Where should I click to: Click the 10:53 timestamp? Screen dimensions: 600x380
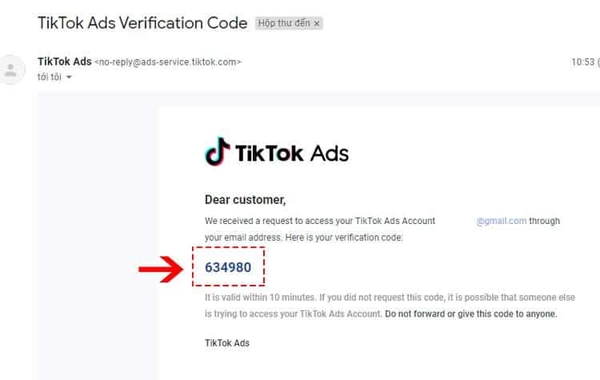[583, 62]
